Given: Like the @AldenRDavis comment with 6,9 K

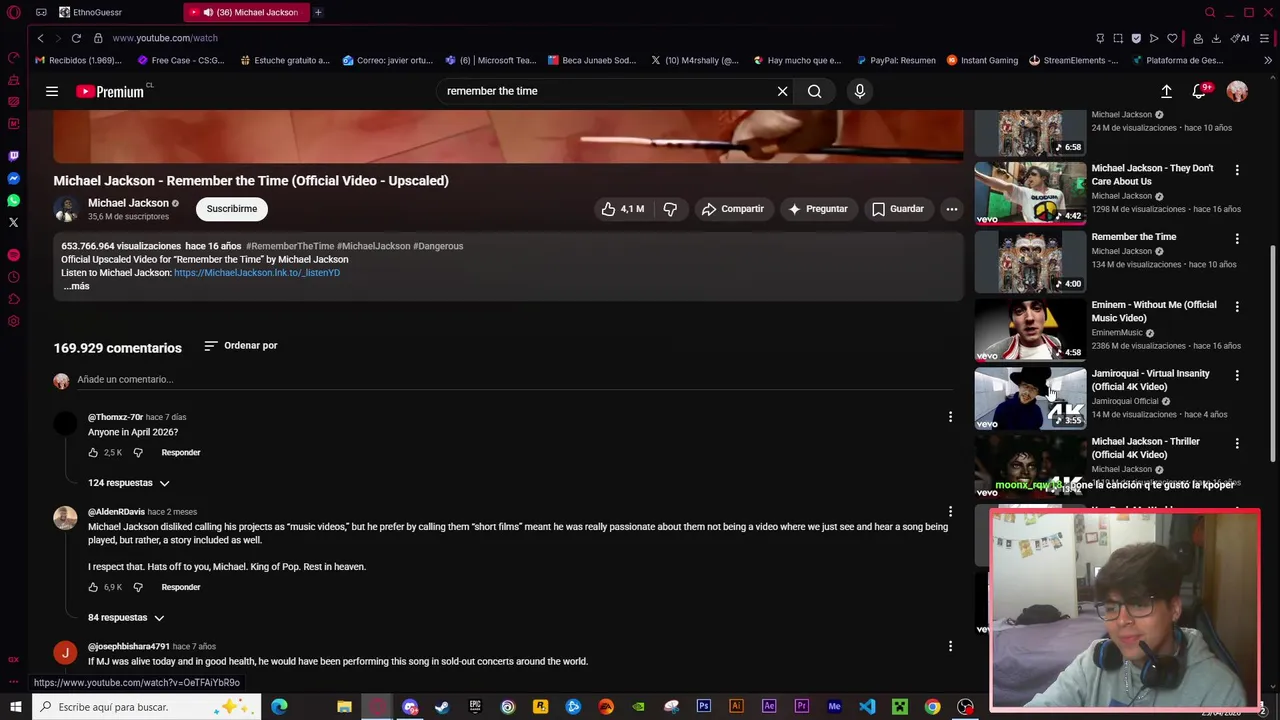Looking at the screenshot, I should point(93,587).
